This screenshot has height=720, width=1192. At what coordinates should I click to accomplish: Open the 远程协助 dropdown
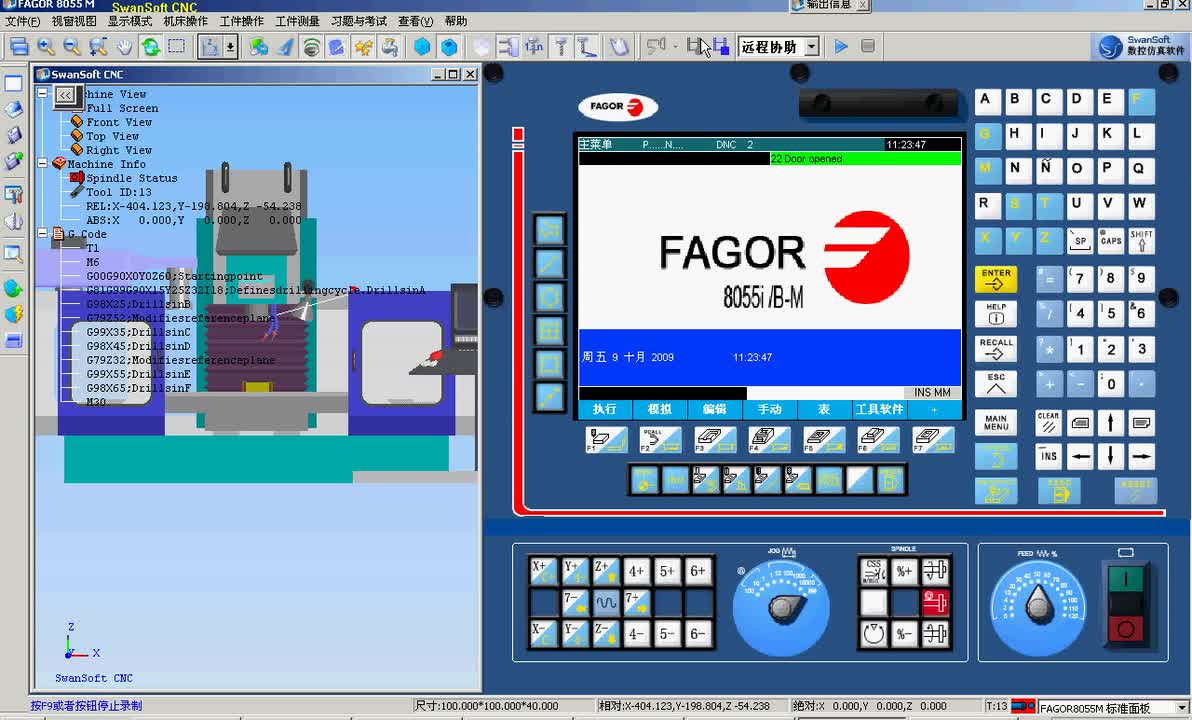(x=811, y=47)
